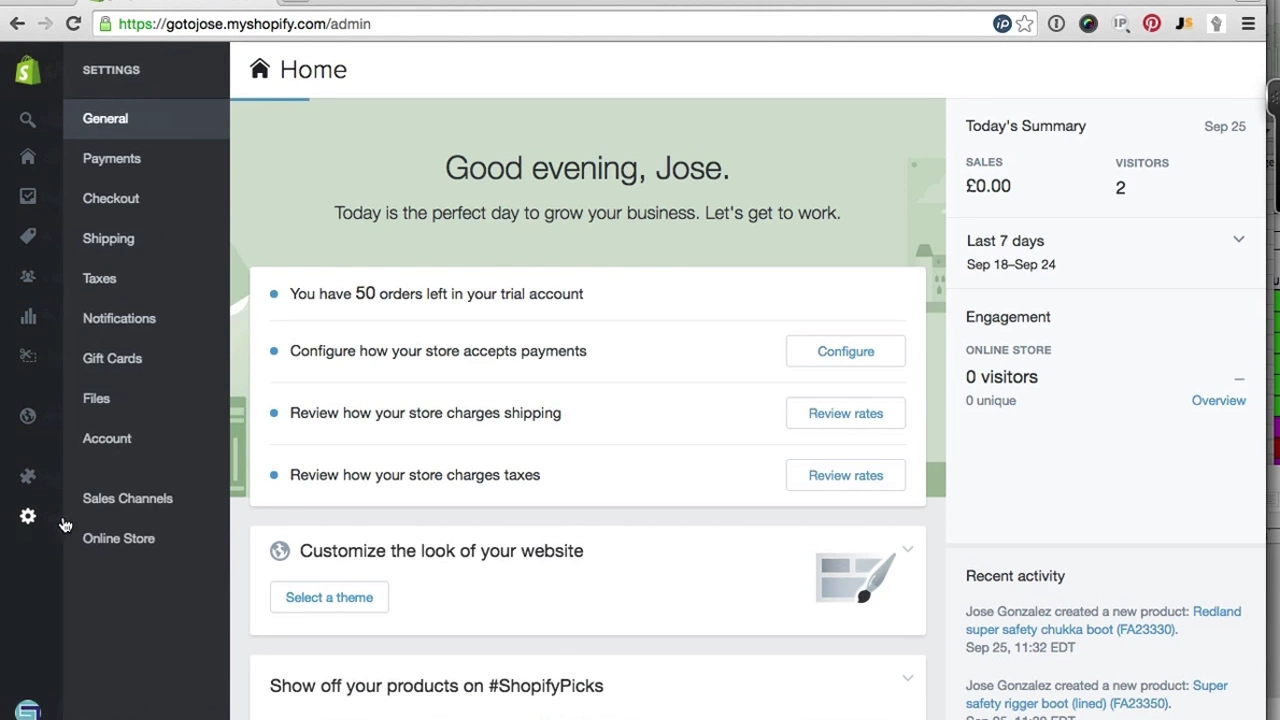Open Redland super safety chukka boot link

[1103, 620]
